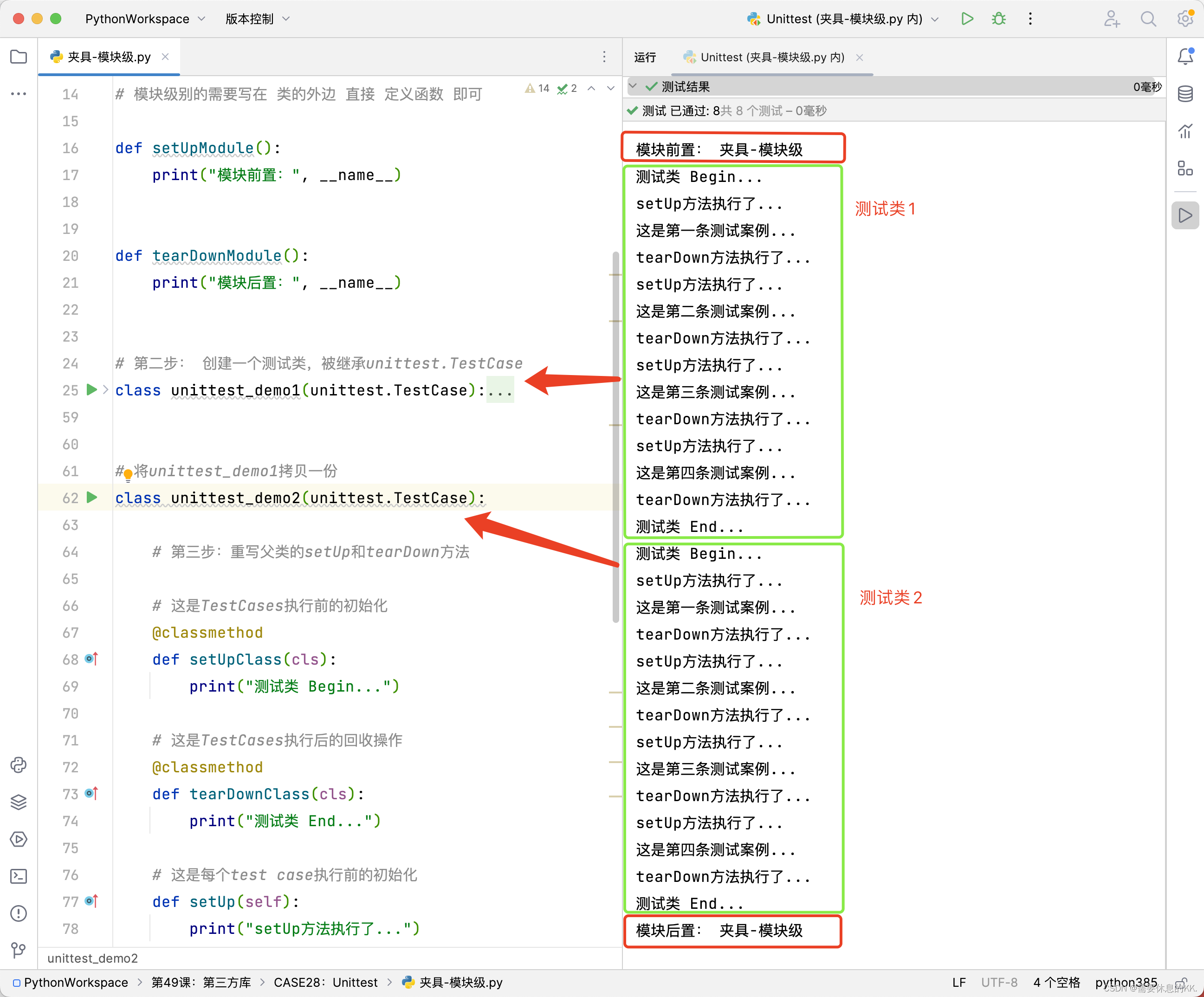Go to next highlighted problem arrow
The width and height of the screenshot is (1204, 997).
pos(611,88)
